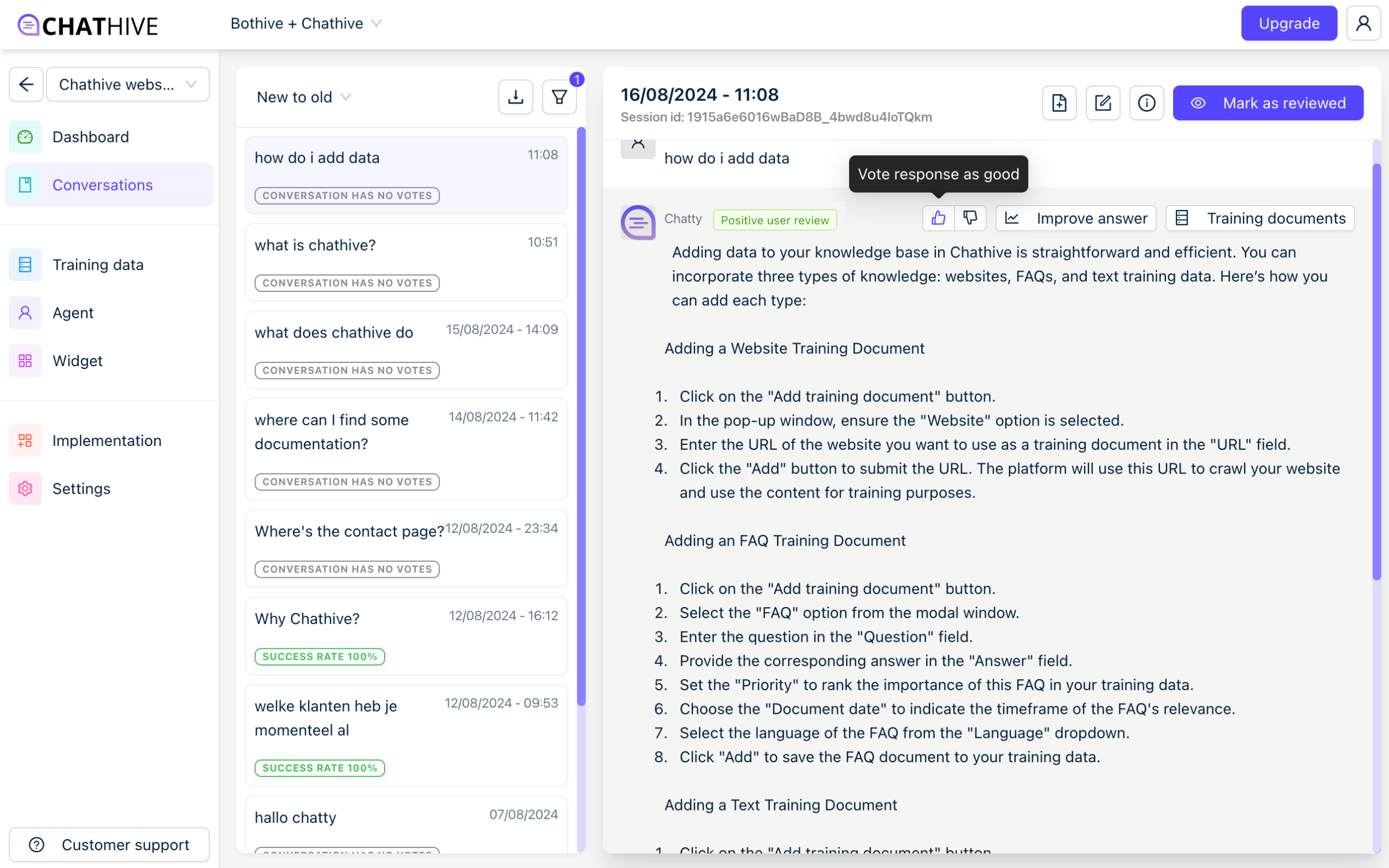Click the thumbs up vote icon
Viewport: 1389px width, 868px height.
pyautogui.click(x=938, y=218)
